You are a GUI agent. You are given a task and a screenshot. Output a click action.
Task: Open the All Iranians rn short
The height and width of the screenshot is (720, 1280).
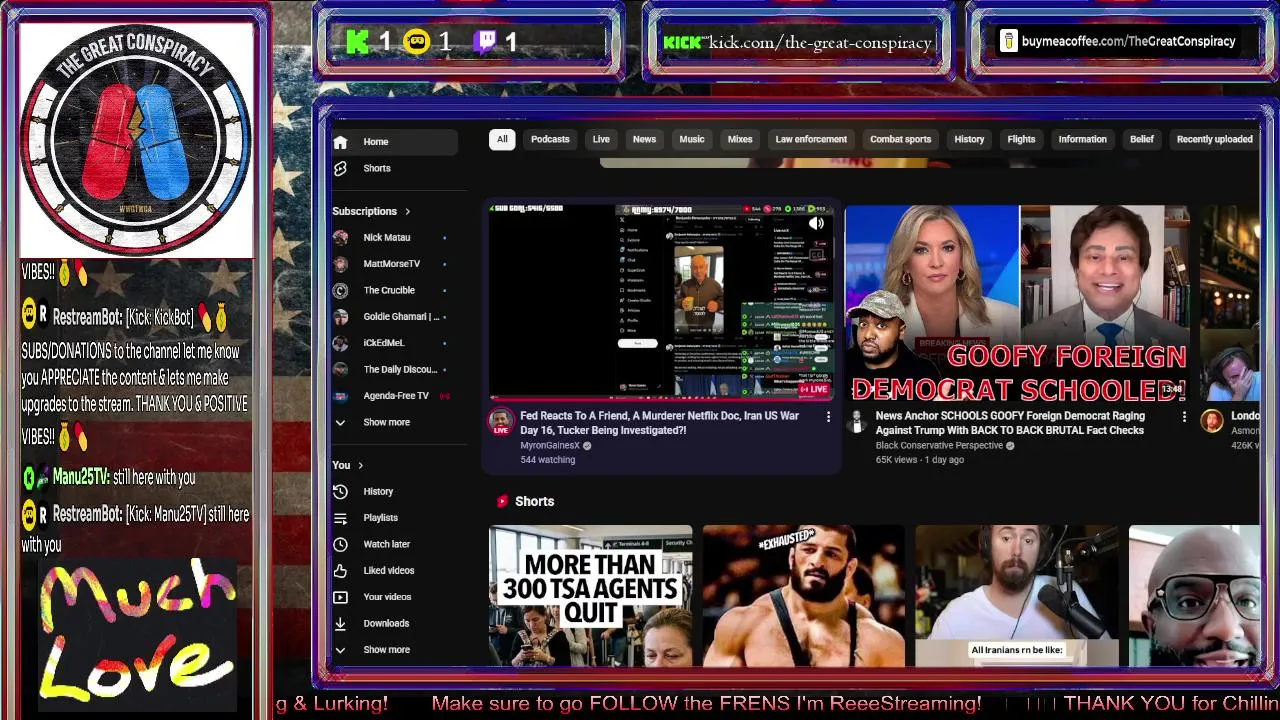pos(1016,596)
